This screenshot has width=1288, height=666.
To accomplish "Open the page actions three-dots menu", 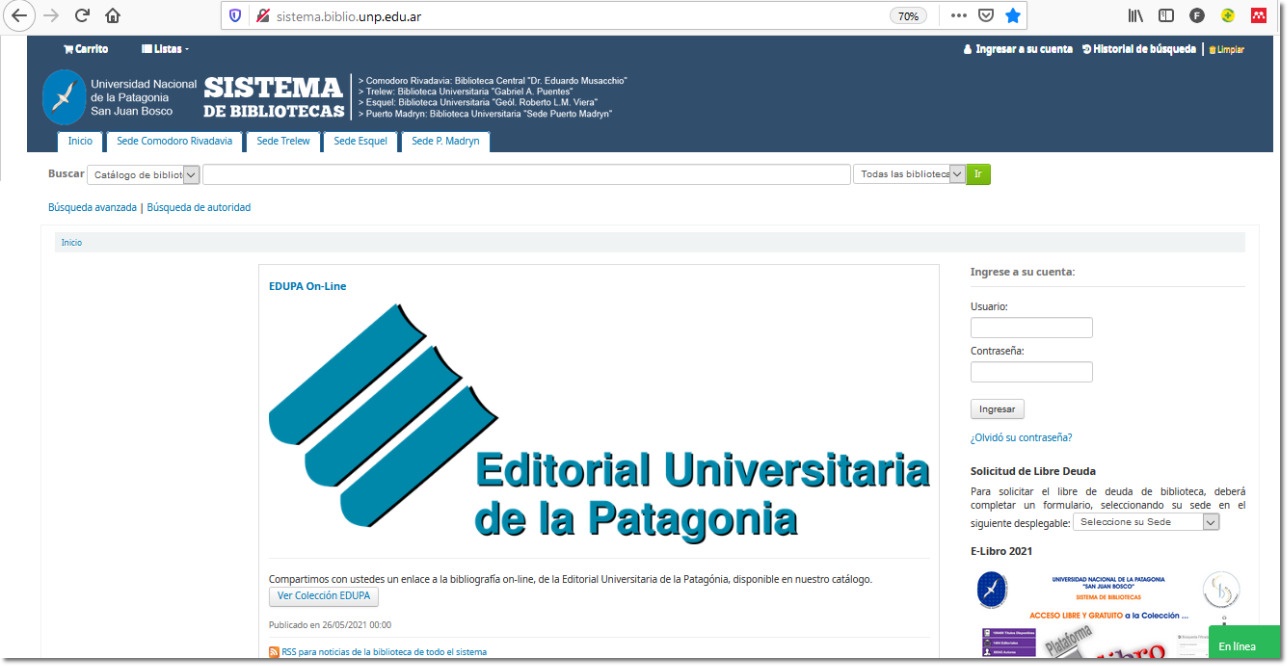I will point(958,16).
